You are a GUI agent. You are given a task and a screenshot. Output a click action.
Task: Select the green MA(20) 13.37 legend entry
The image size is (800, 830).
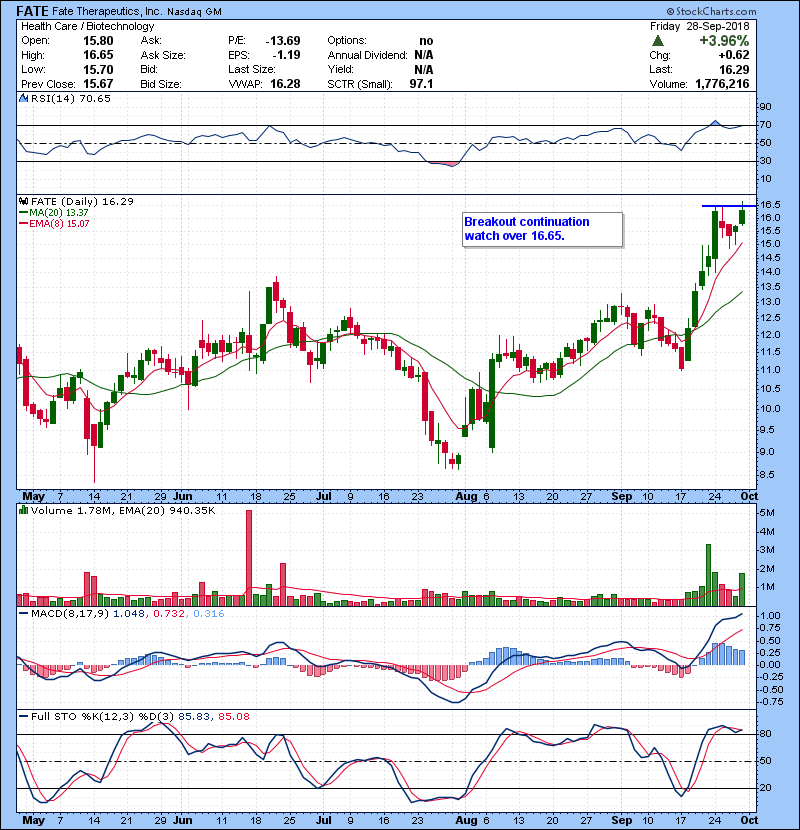point(54,212)
